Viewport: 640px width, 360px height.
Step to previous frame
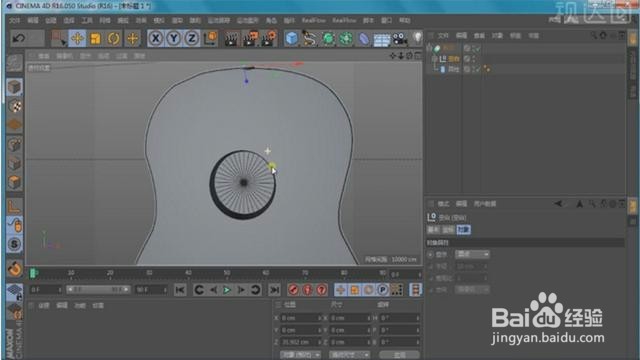[213, 290]
